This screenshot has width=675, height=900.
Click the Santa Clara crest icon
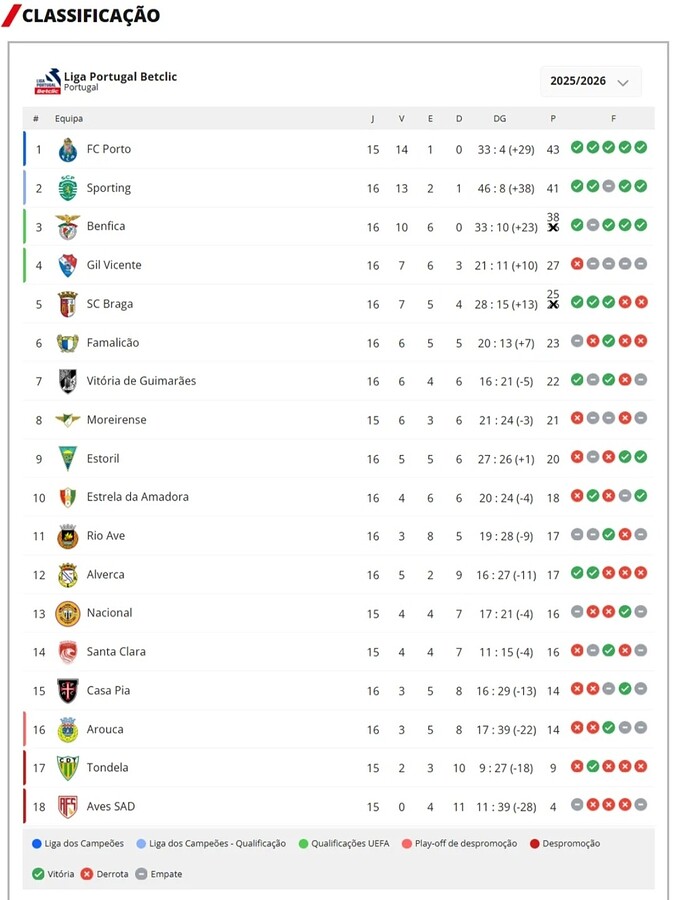coord(68,652)
